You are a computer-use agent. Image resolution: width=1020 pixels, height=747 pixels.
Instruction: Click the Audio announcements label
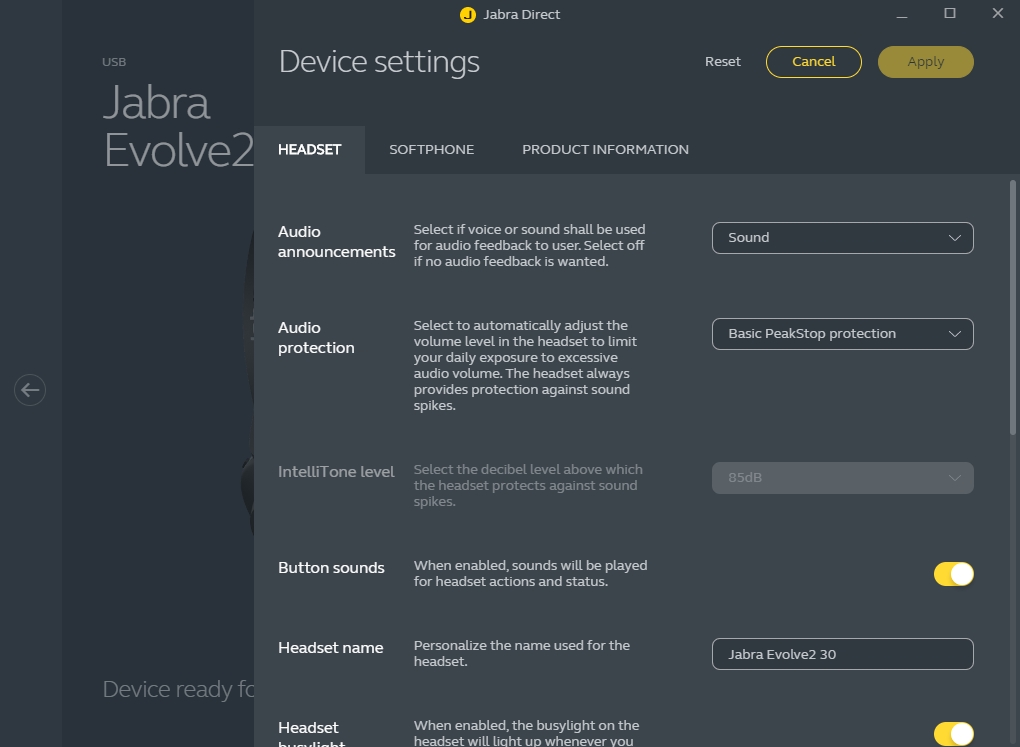[x=336, y=241]
